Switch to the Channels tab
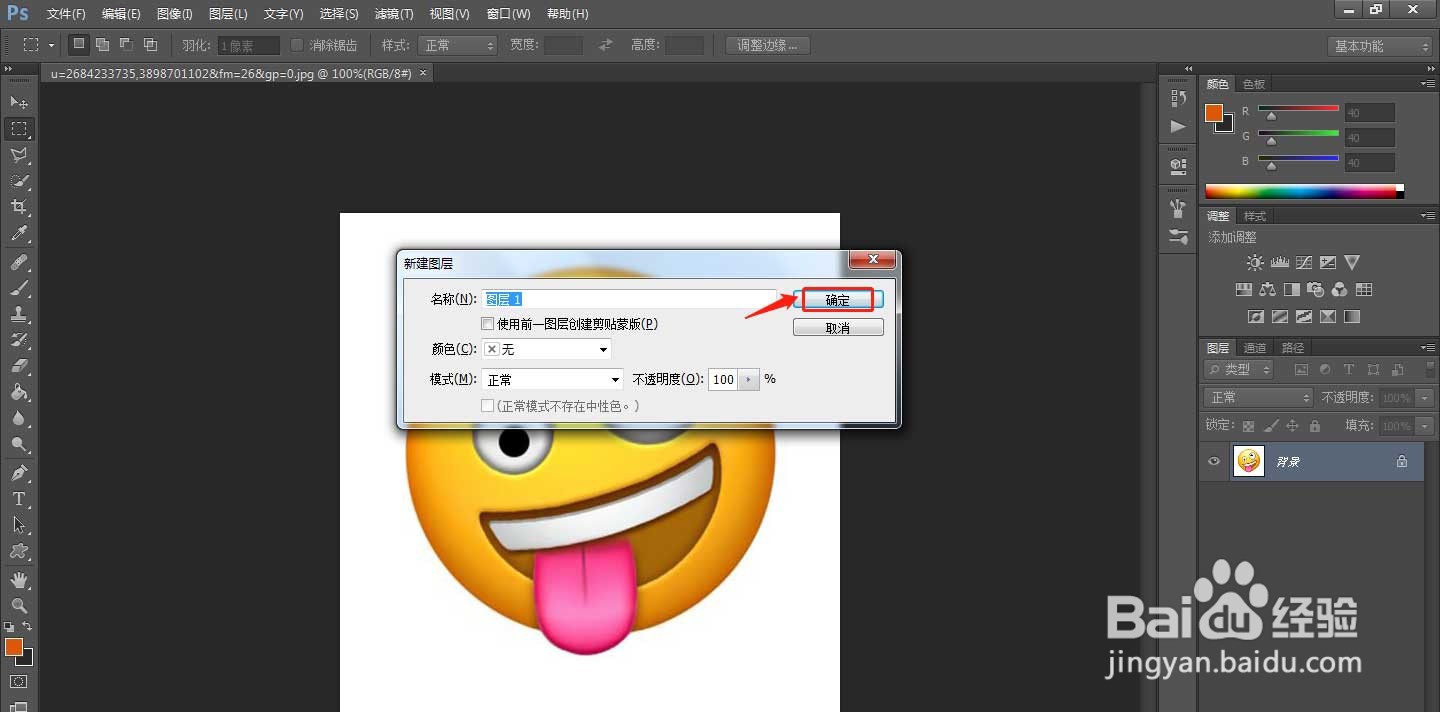The width and height of the screenshot is (1440, 712). [1255, 348]
